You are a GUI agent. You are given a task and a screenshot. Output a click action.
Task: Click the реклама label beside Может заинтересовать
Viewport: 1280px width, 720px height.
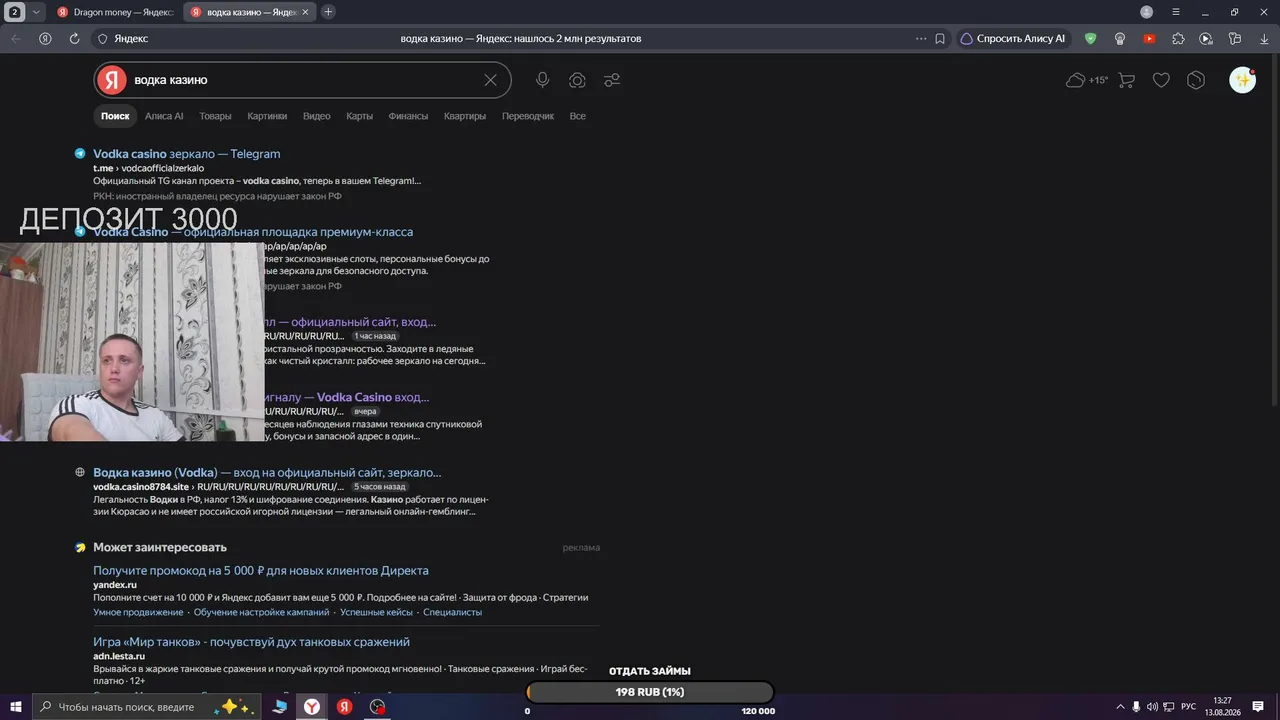click(581, 548)
